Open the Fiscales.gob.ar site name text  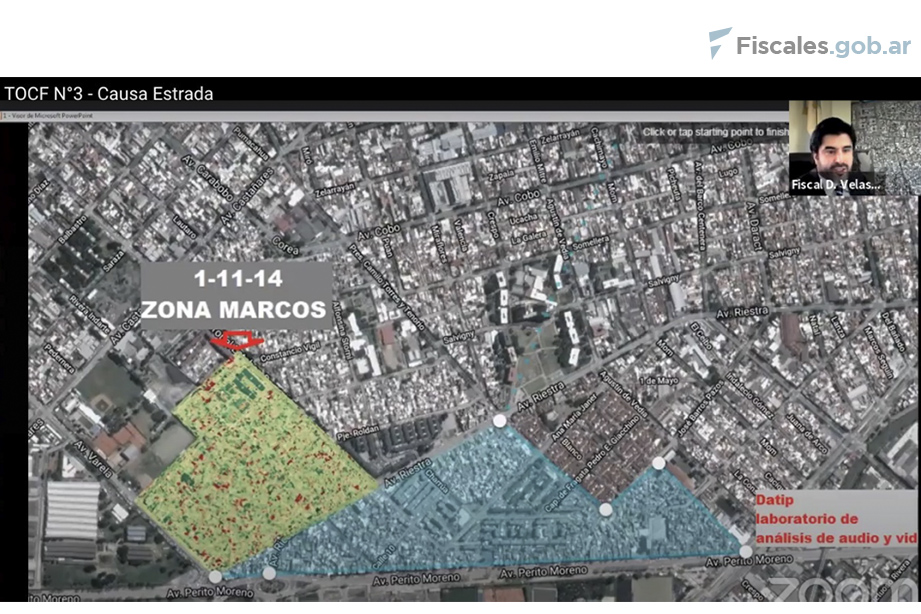pyautogui.click(x=822, y=45)
